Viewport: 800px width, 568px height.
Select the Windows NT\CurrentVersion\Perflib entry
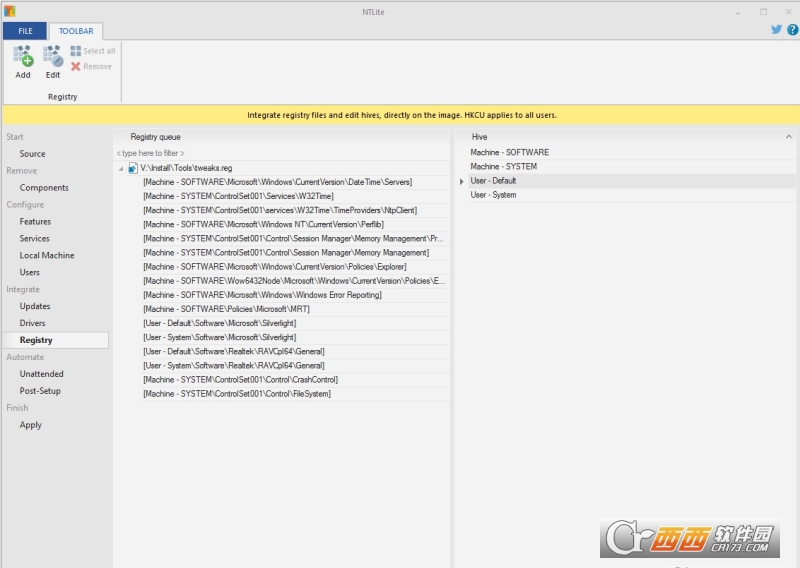pos(295,225)
